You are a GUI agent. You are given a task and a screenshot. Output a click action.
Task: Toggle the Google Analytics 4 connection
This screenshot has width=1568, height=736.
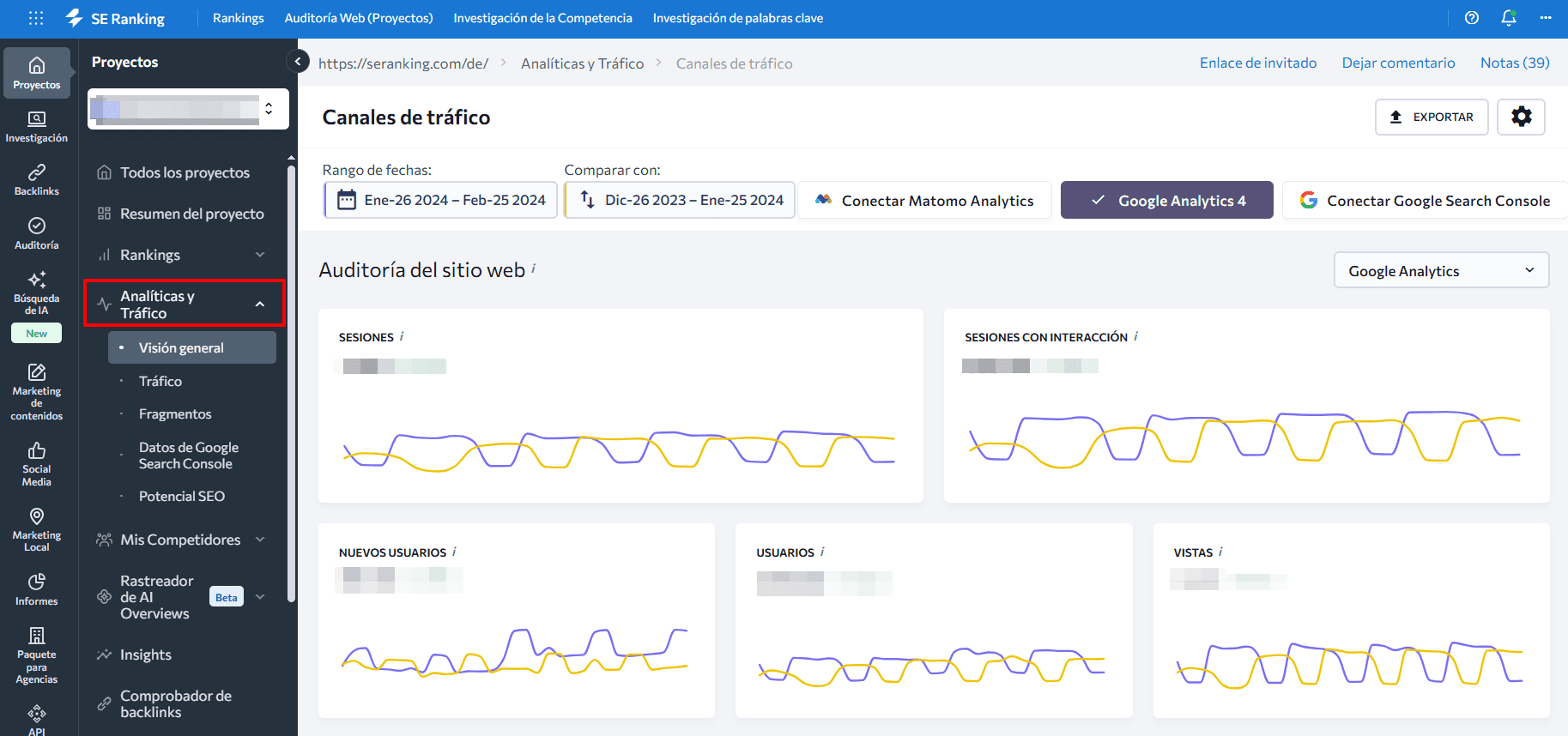(x=1166, y=201)
